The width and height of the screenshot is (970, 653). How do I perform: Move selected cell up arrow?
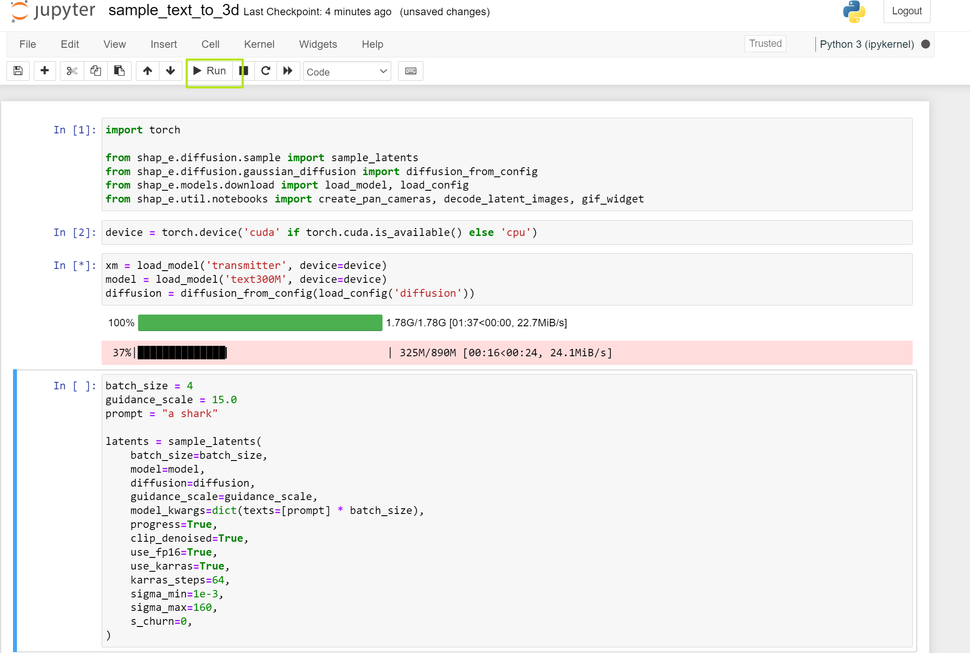tap(147, 71)
